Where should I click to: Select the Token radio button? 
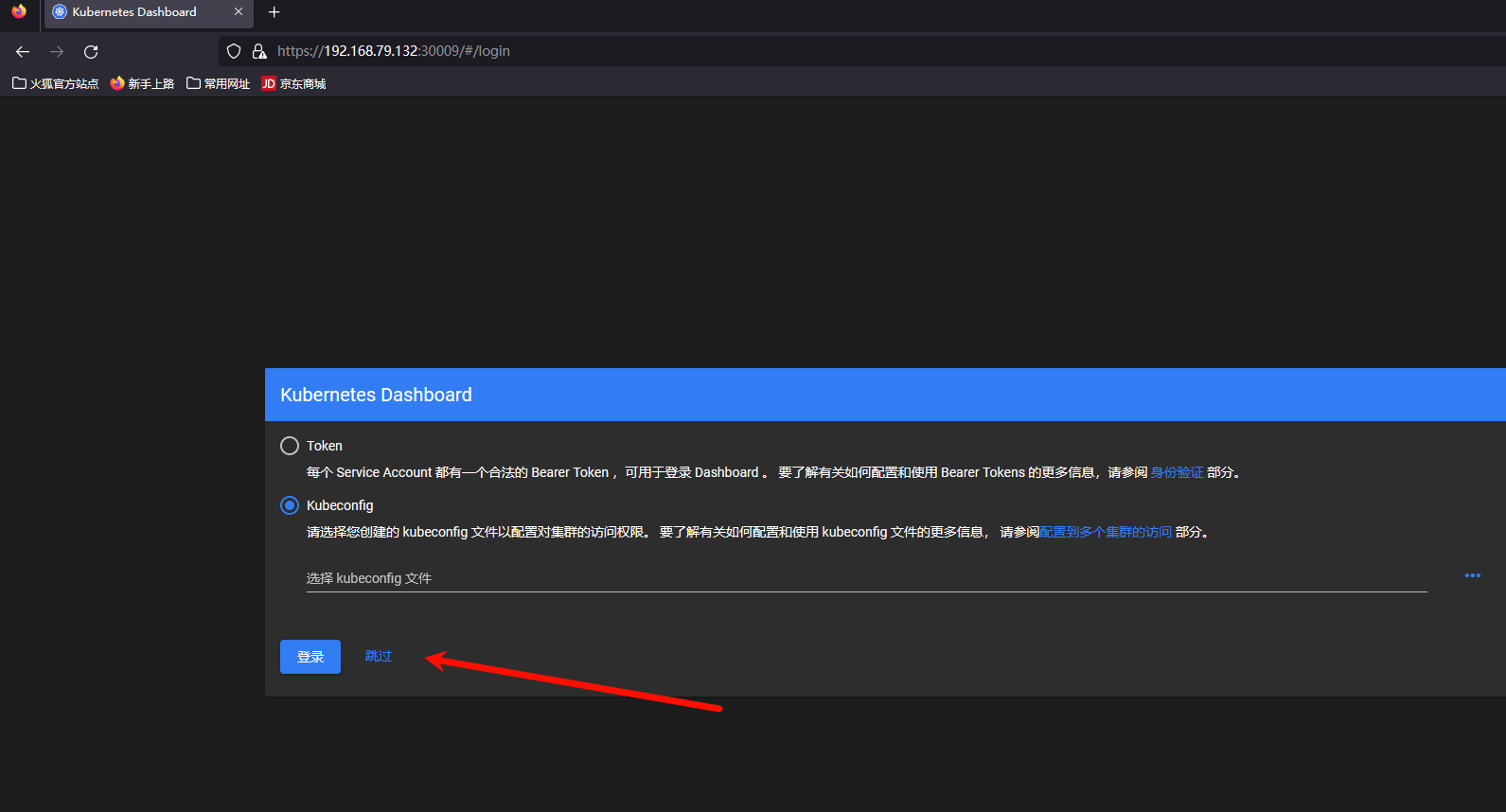point(290,446)
